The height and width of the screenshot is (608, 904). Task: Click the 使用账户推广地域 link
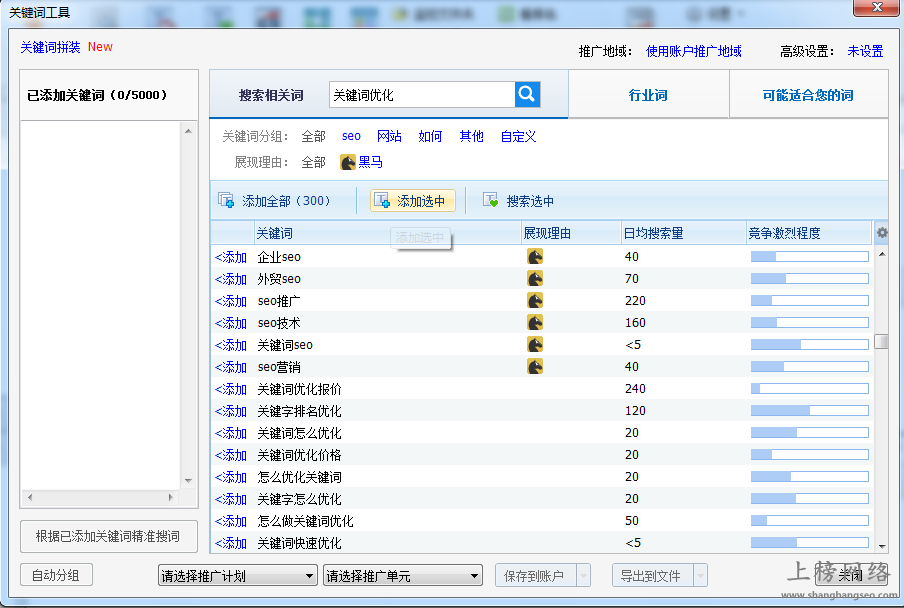[x=693, y=51]
